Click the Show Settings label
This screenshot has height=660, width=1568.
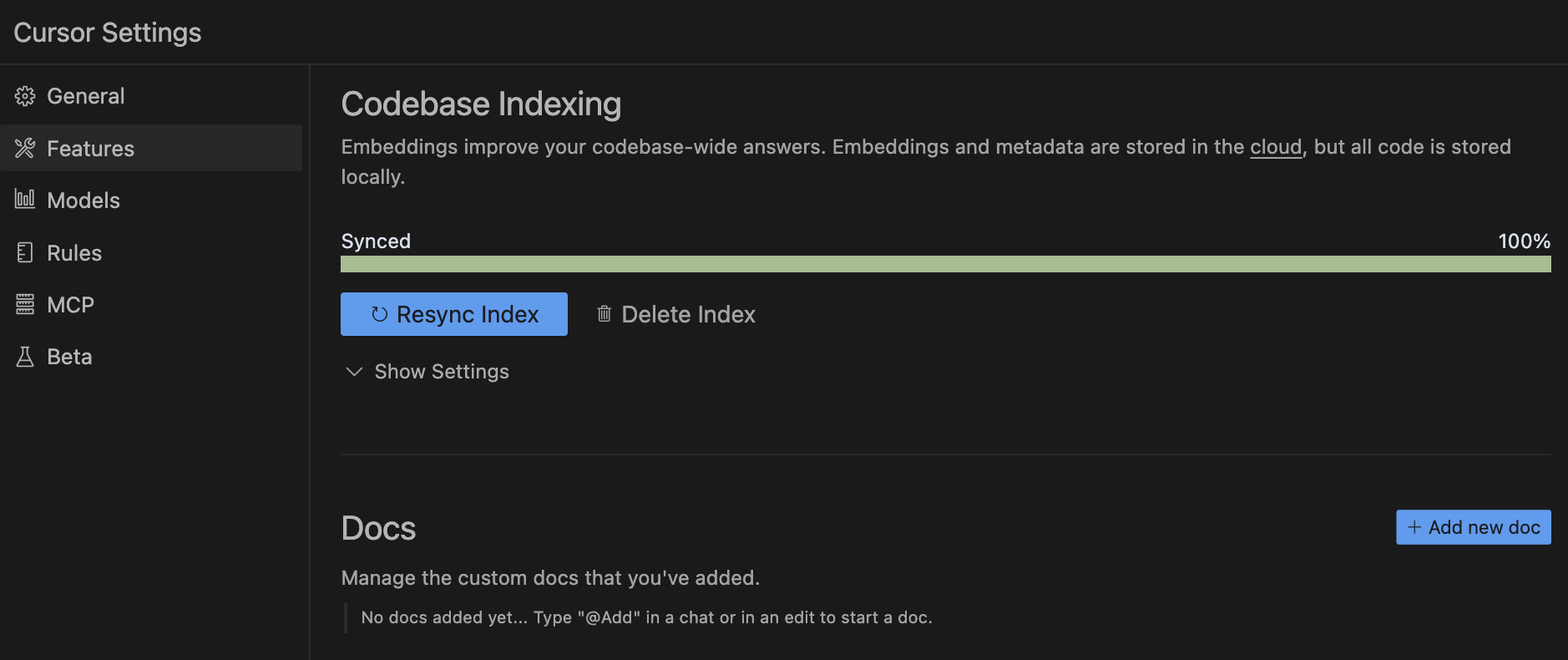[x=442, y=372]
